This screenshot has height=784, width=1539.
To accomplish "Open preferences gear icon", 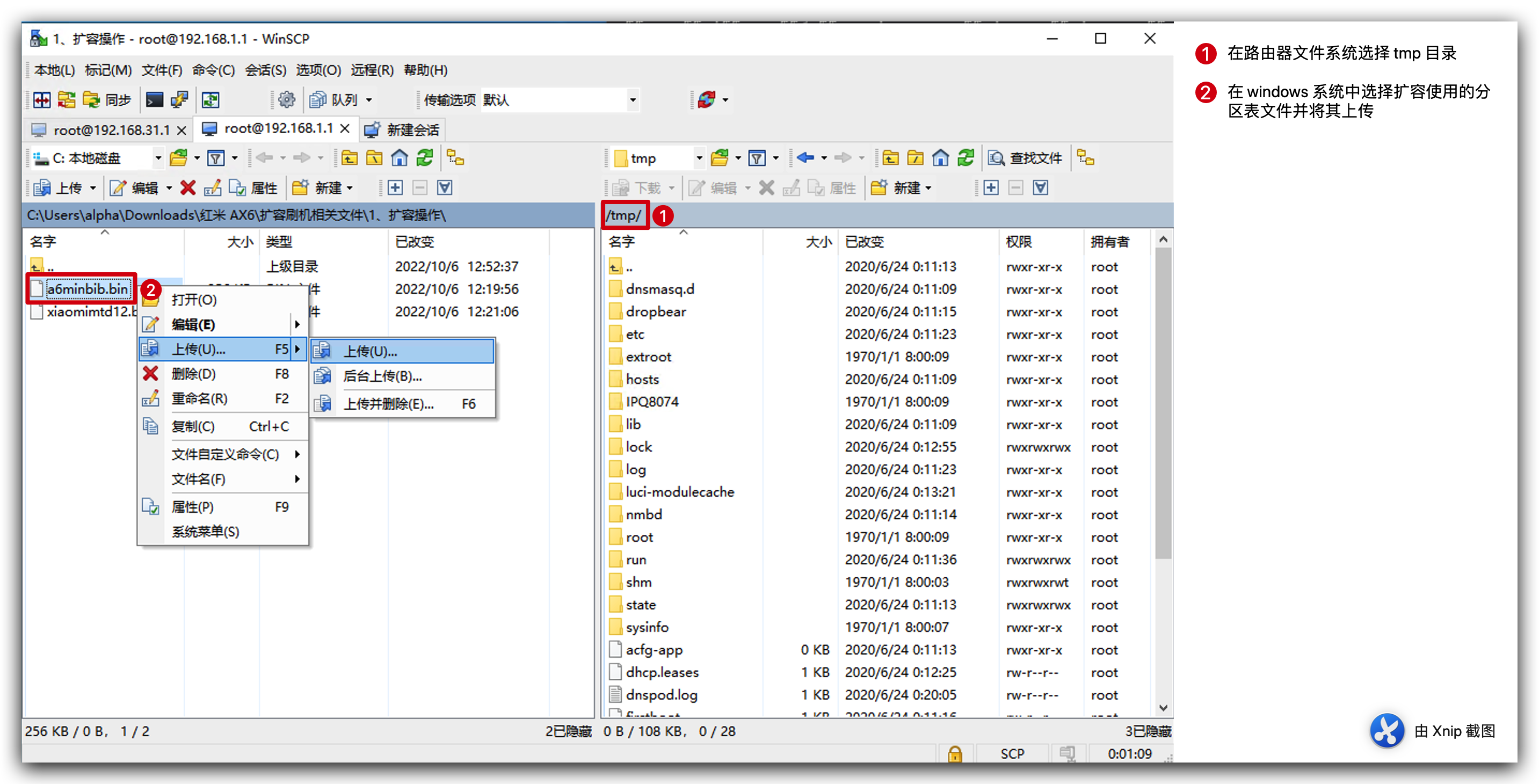I will tap(286, 100).
